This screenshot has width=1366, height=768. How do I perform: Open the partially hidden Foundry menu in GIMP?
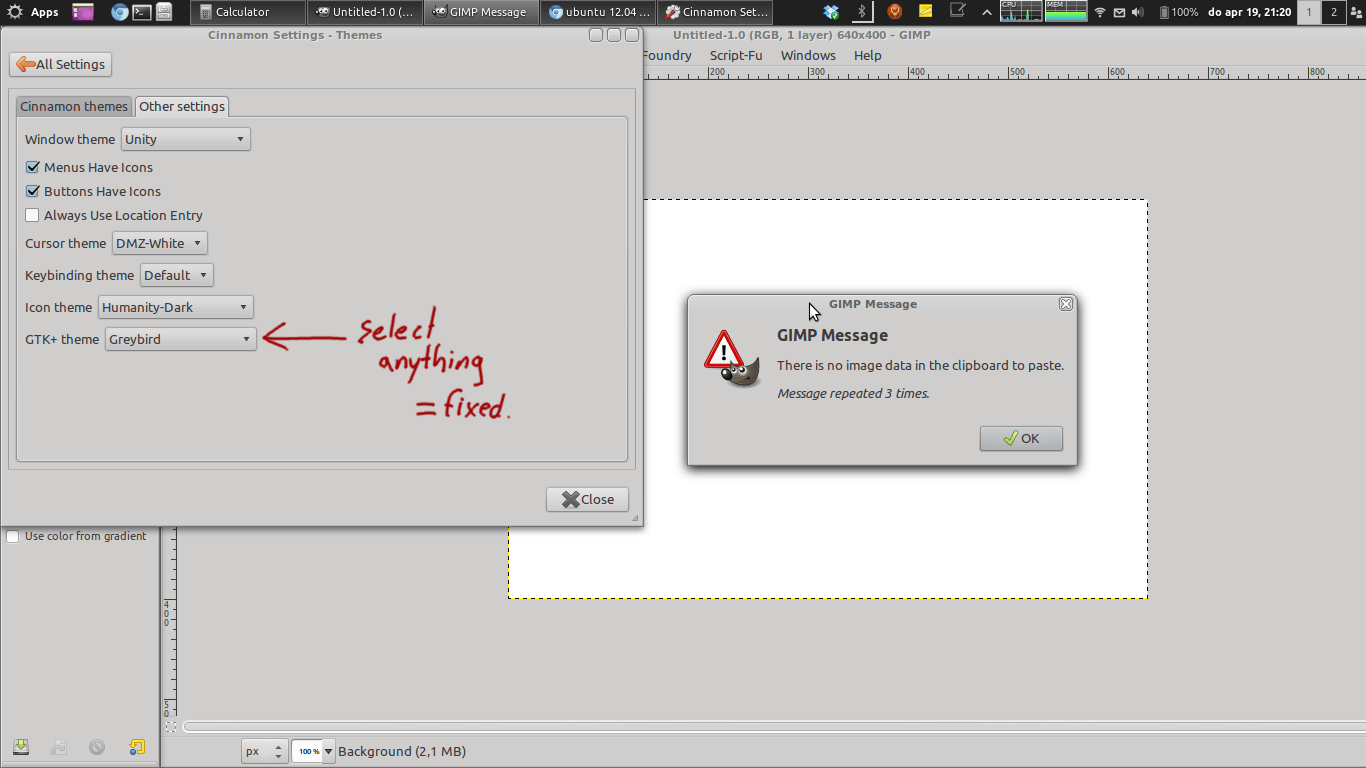(667, 56)
